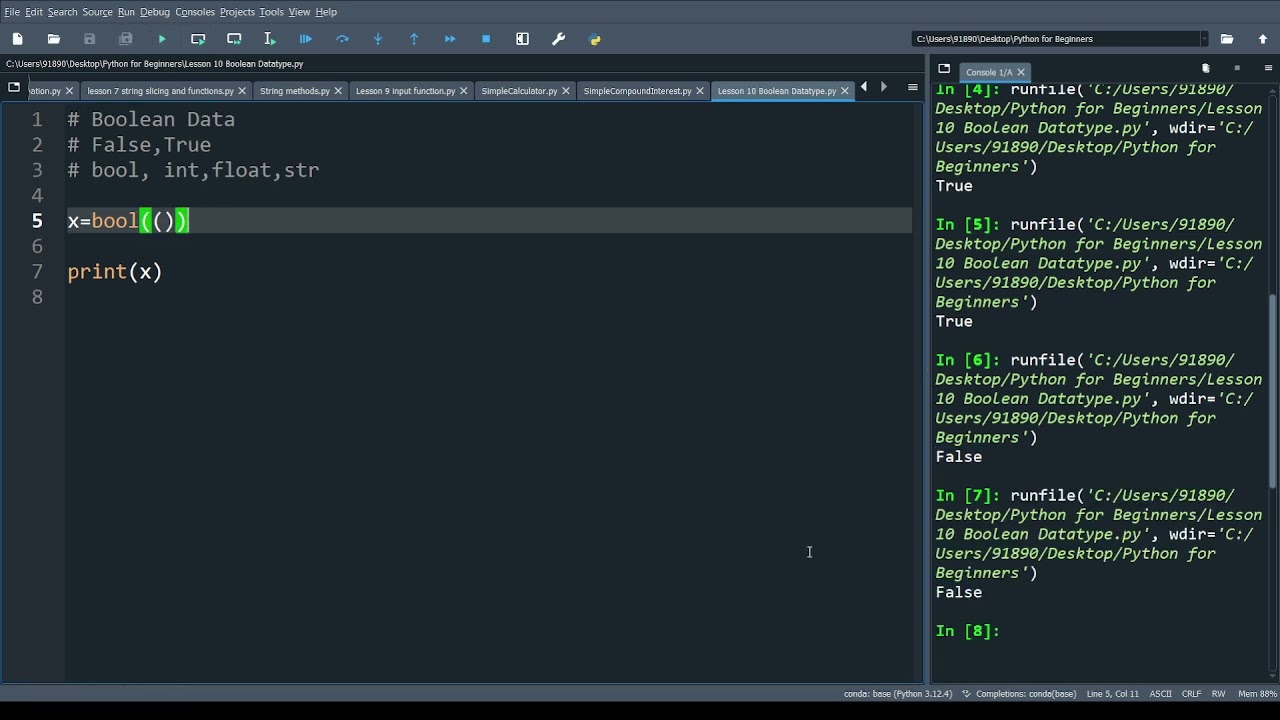Open the Projects menu
This screenshot has width=1280, height=720.
point(237,12)
